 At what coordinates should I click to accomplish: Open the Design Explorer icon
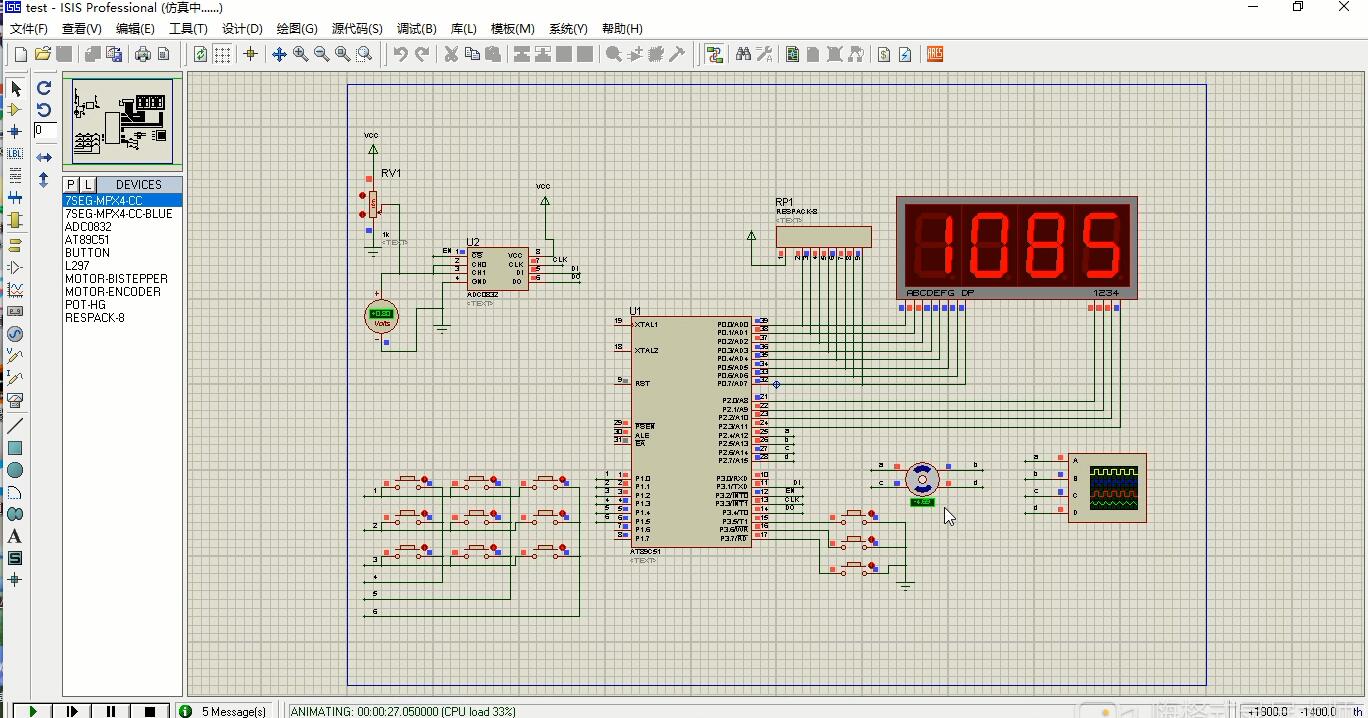click(792, 54)
